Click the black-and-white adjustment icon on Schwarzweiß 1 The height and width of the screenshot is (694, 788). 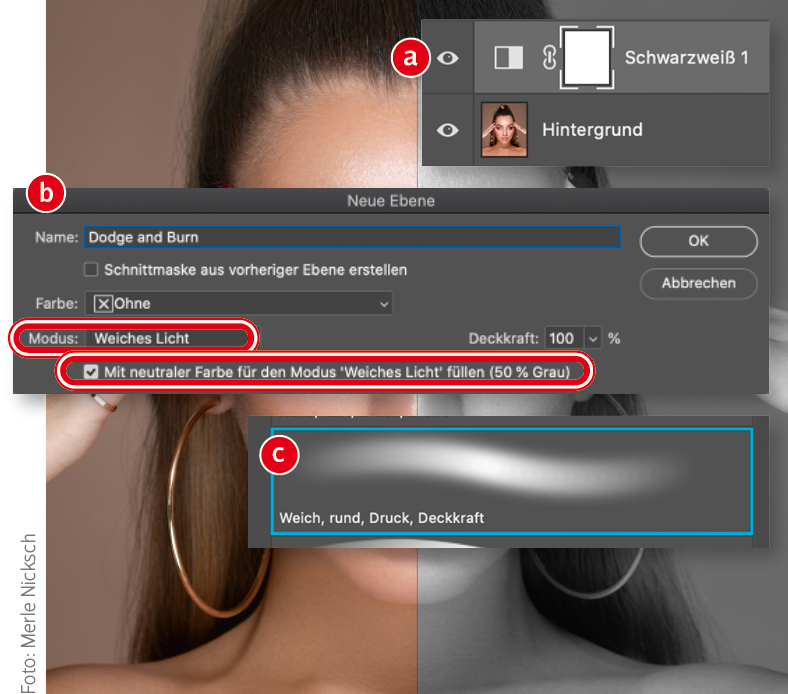click(x=509, y=57)
